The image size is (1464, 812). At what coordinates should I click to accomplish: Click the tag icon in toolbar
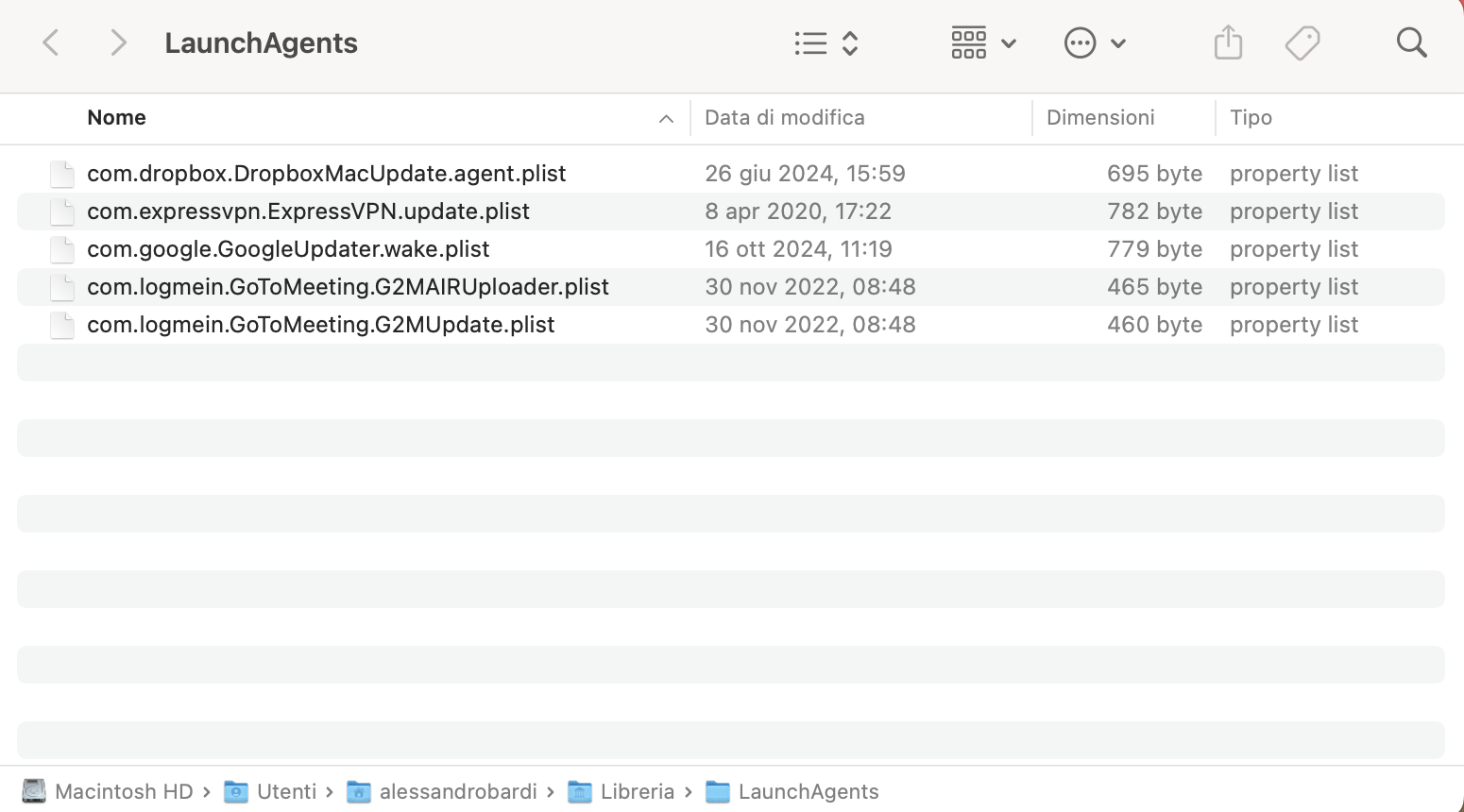[1302, 42]
